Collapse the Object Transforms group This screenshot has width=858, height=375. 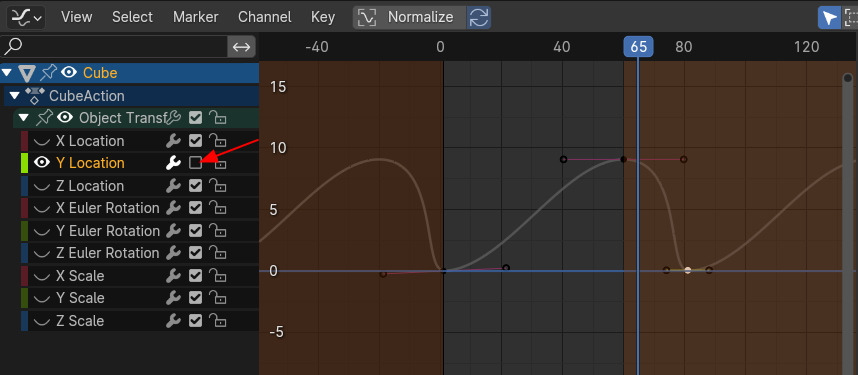point(24,118)
